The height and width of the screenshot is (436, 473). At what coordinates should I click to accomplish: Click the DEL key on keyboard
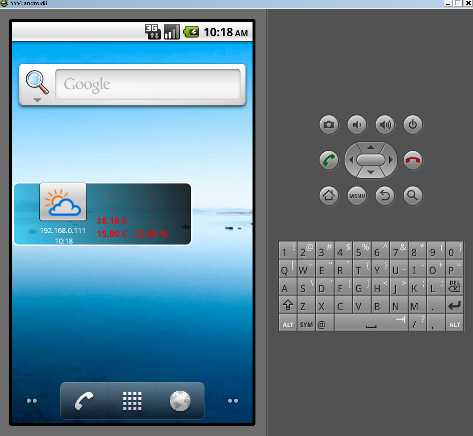tap(454, 287)
